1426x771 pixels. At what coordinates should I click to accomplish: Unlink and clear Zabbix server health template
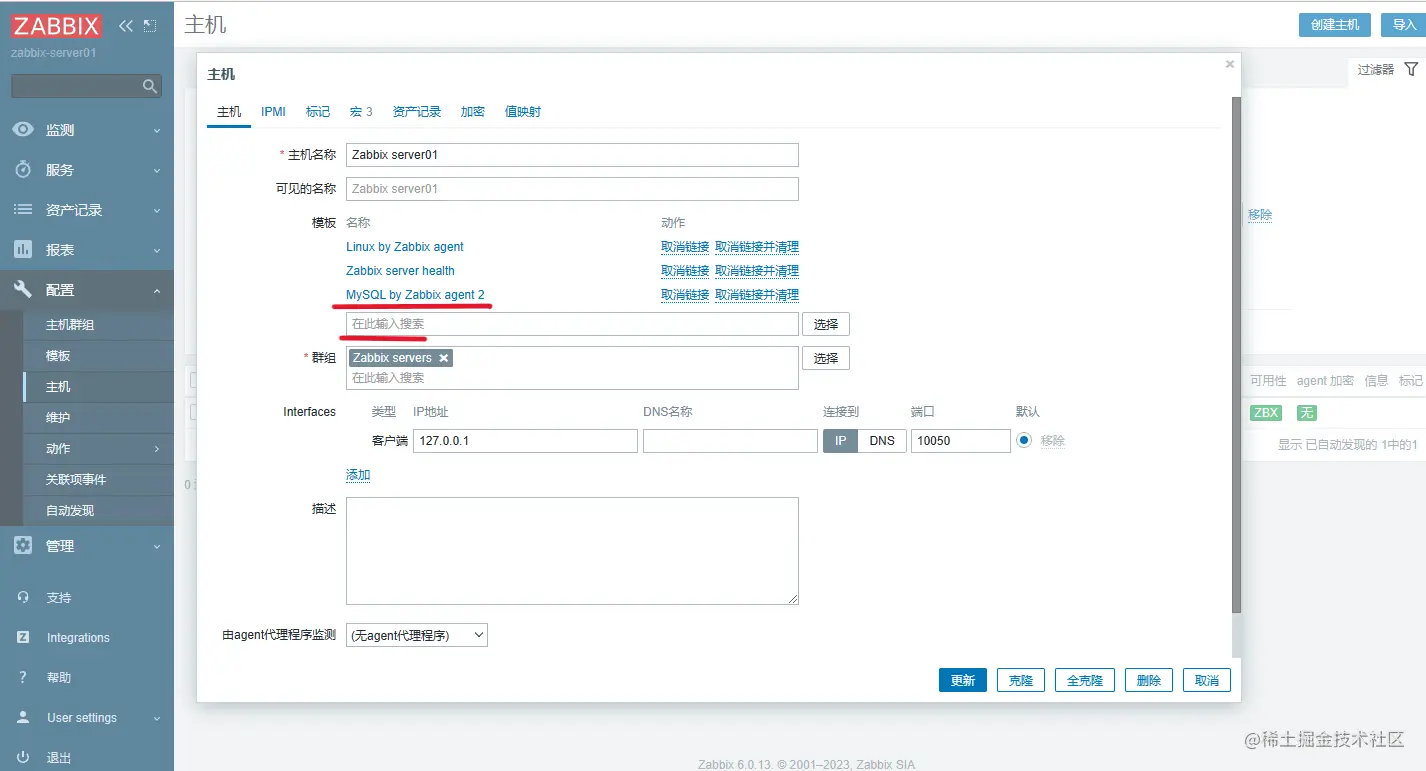click(x=757, y=271)
